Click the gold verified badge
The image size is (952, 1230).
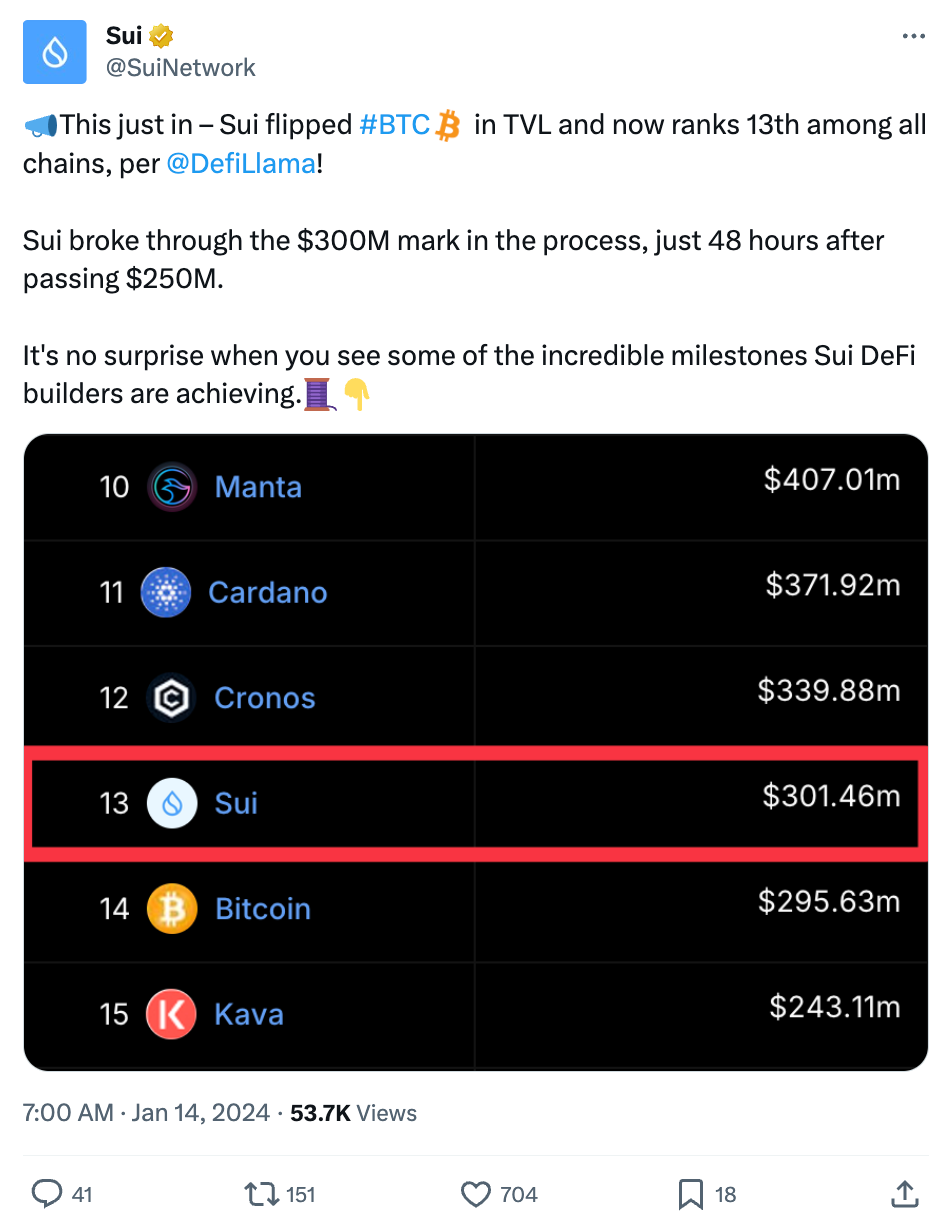pos(162,36)
